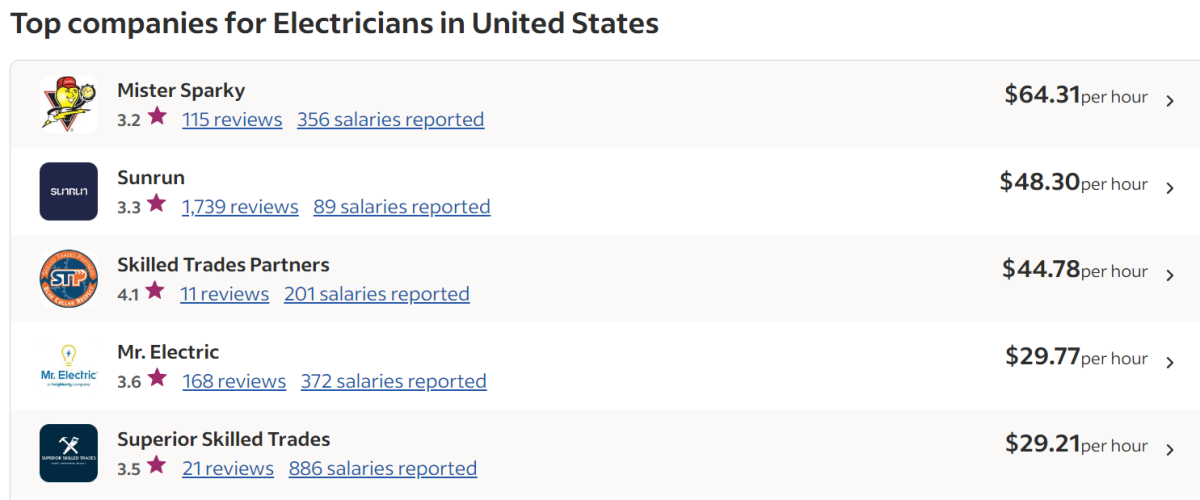Screen dimensions: 1200x500
Task: View 886 salaries reported link
Action: [383, 468]
